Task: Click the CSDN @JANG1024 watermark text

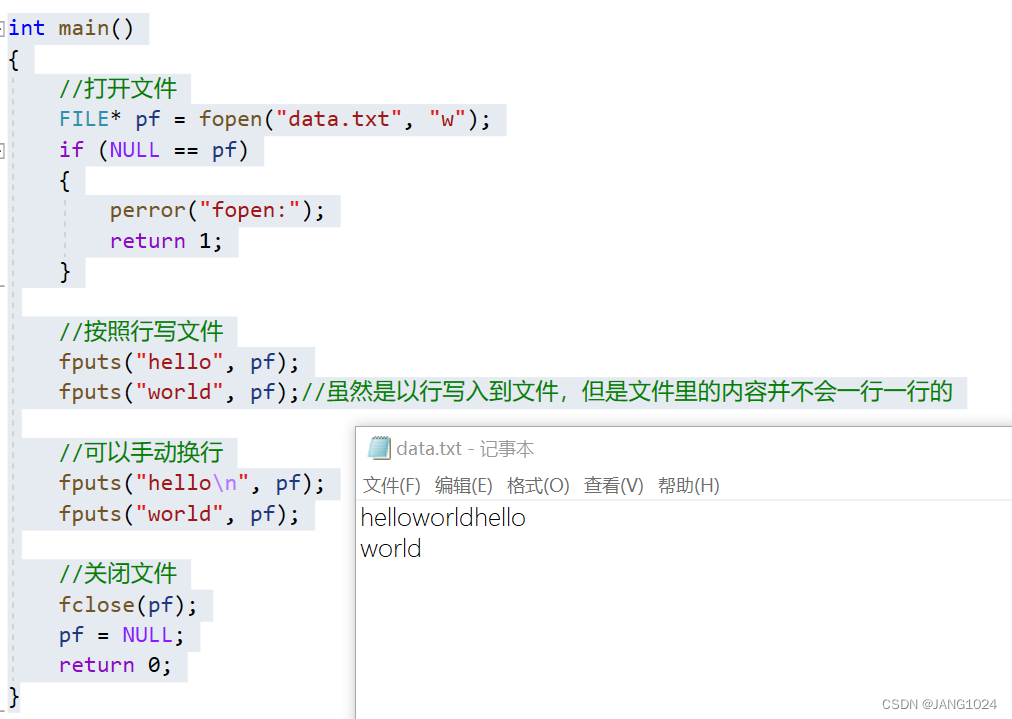Action: coord(940,704)
